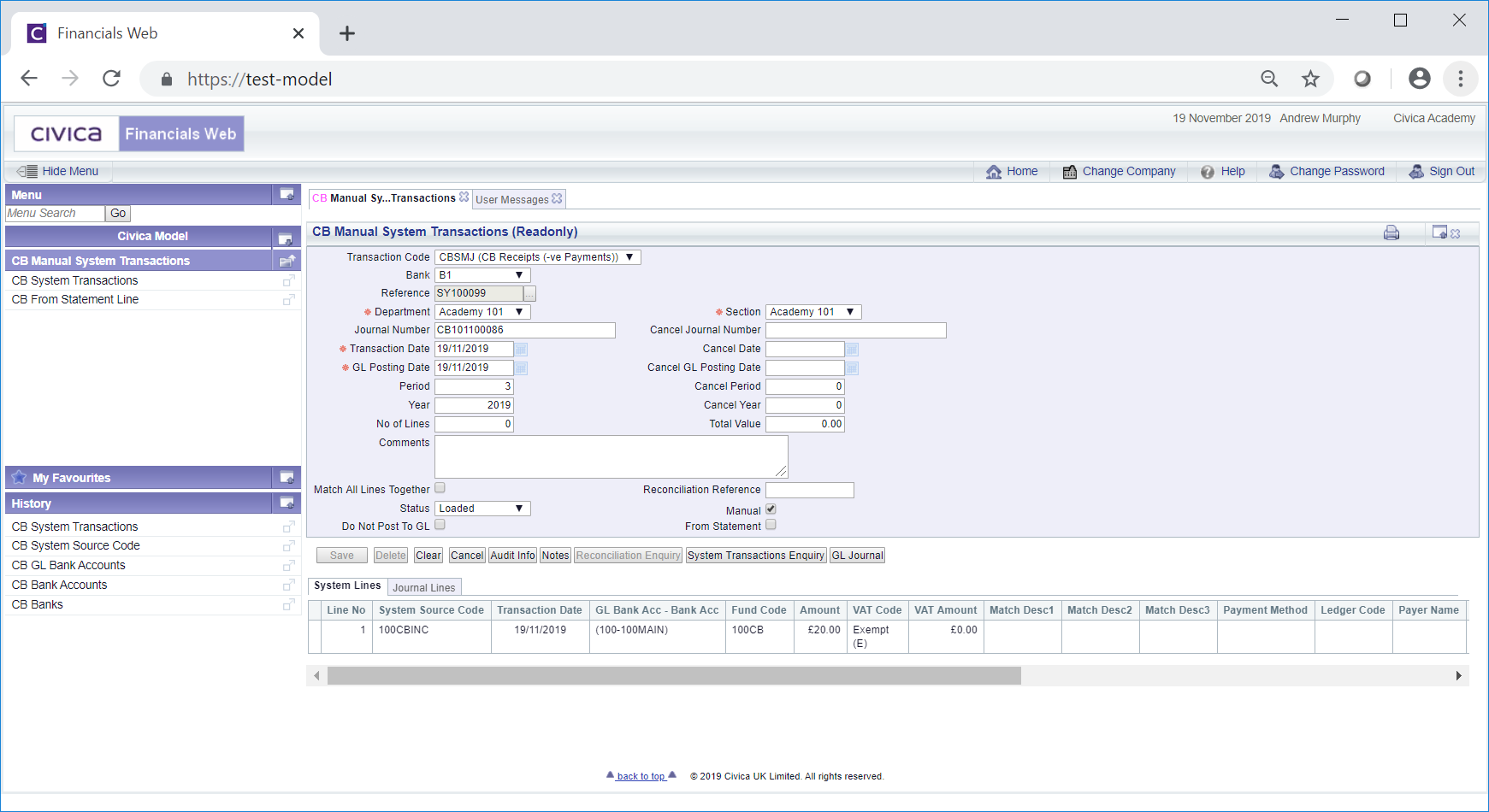Toggle Match All Lines Together checkbox
The image size is (1489, 812).
(x=440, y=488)
